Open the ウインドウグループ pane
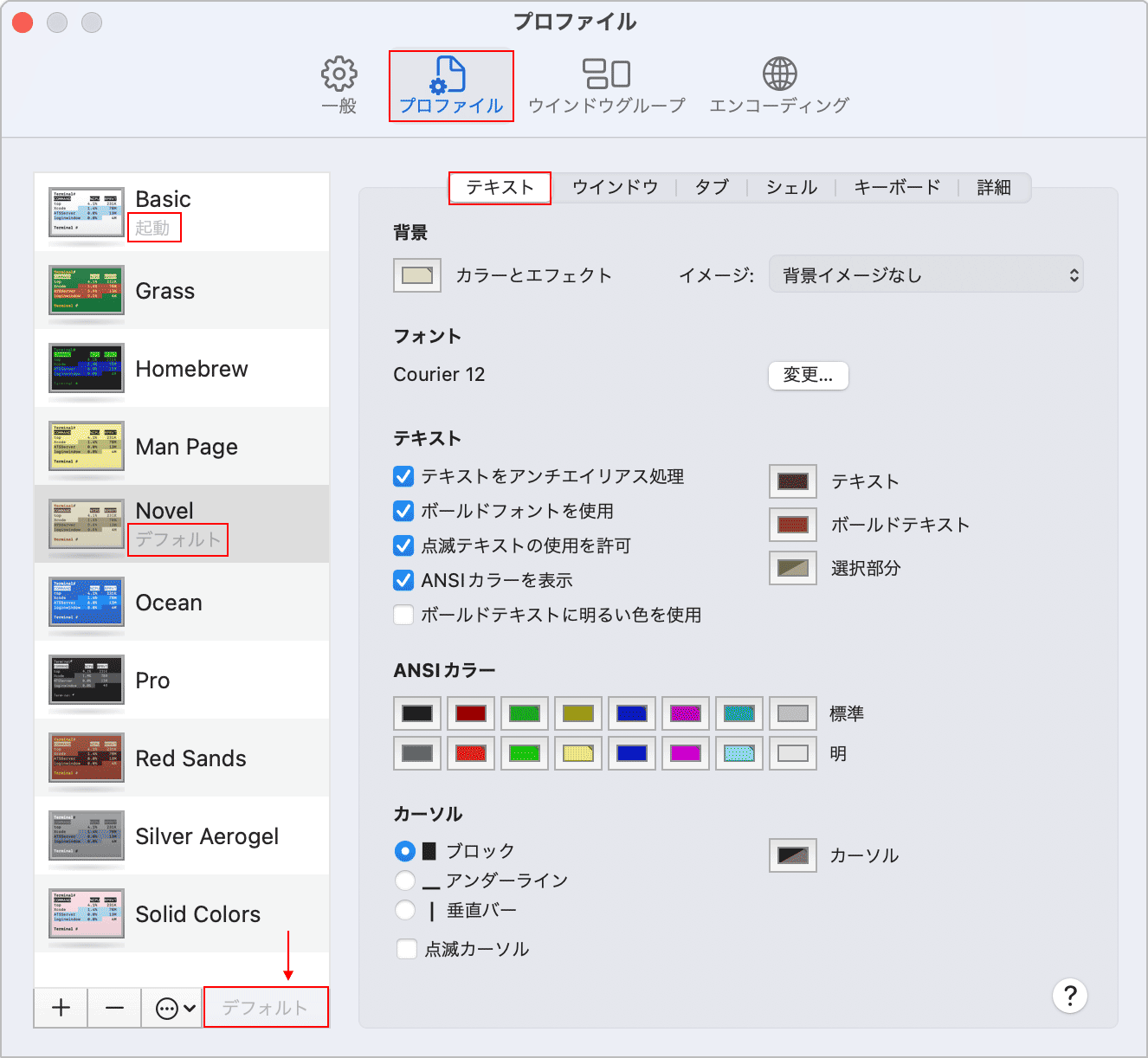 point(606,85)
